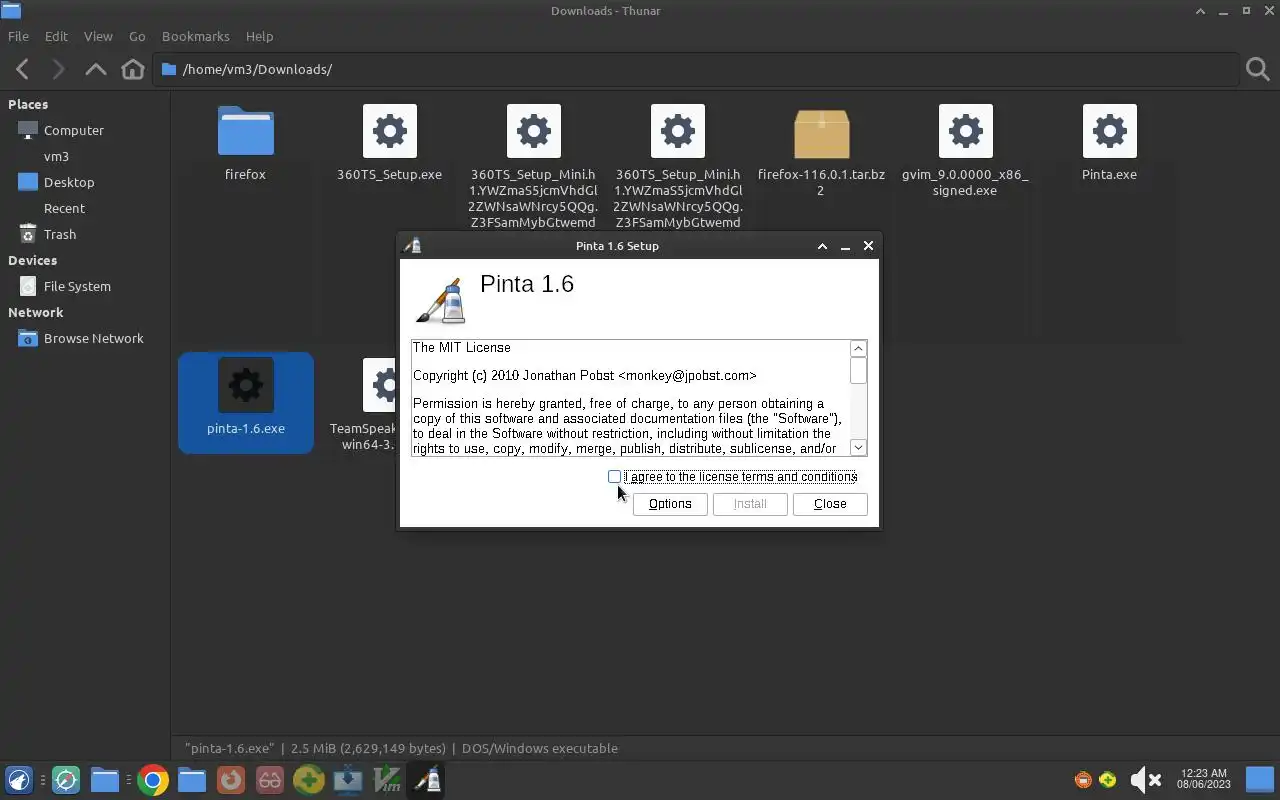Open the View menu
Viewport: 1280px width, 800px height.
pos(98,36)
